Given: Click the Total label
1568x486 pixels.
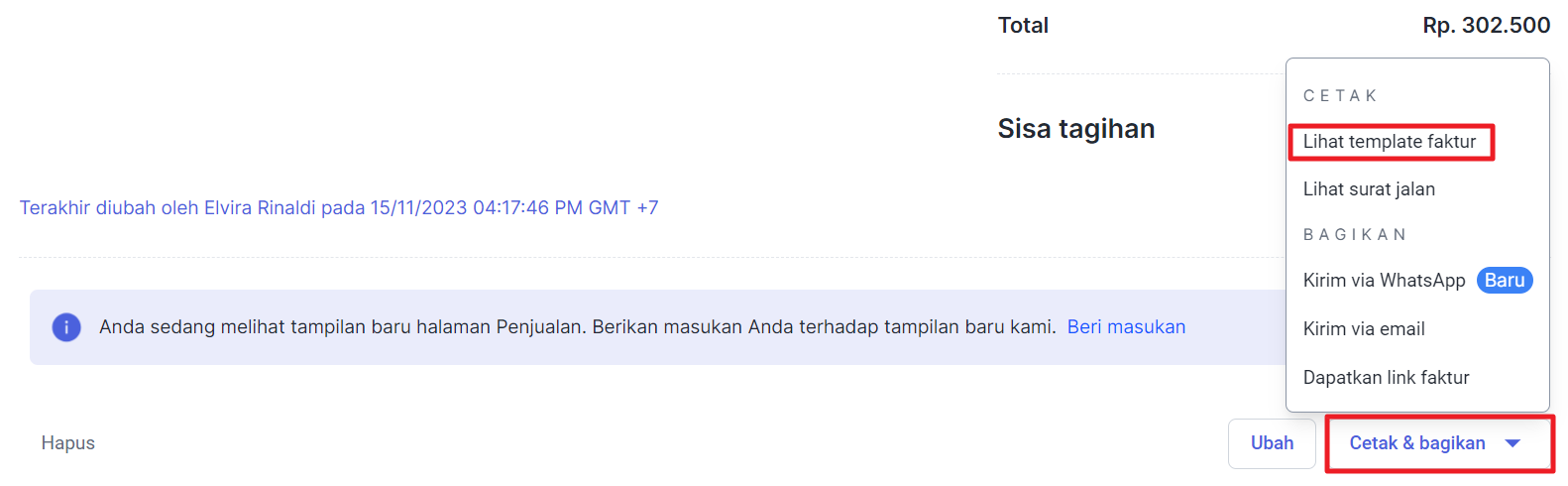Looking at the screenshot, I should point(1023,26).
